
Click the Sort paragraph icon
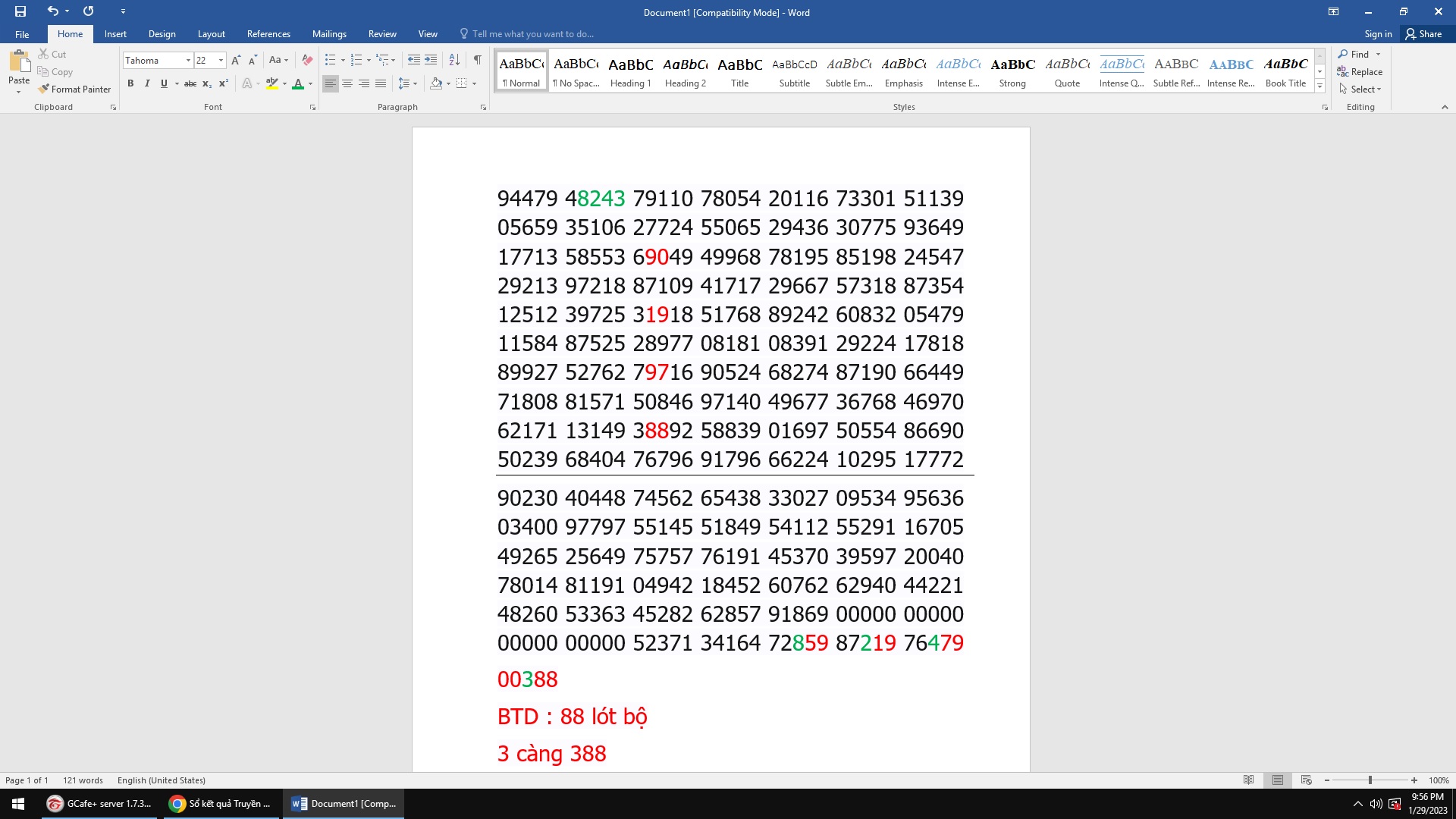(x=454, y=60)
